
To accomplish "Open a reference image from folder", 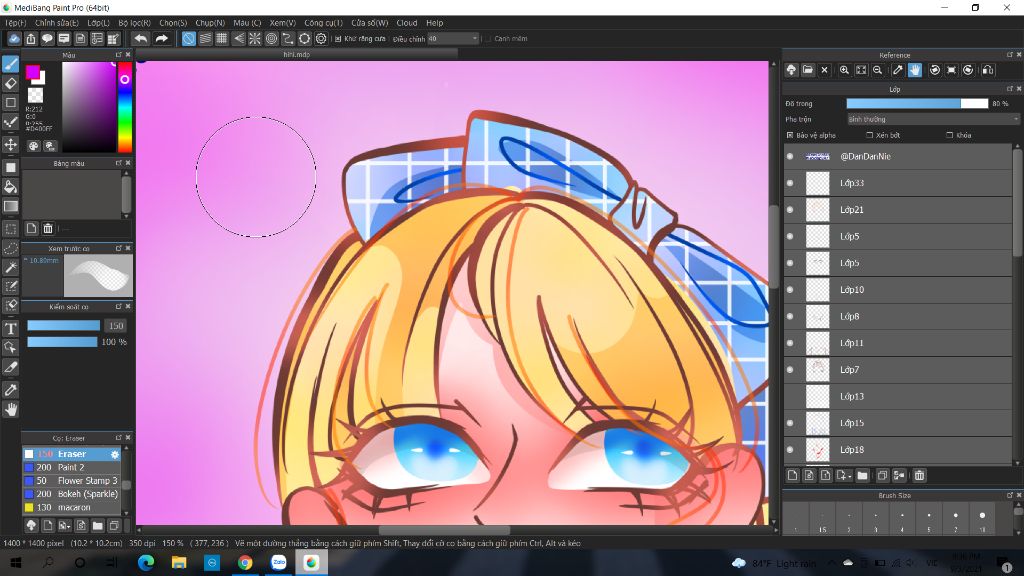I will coord(808,70).
